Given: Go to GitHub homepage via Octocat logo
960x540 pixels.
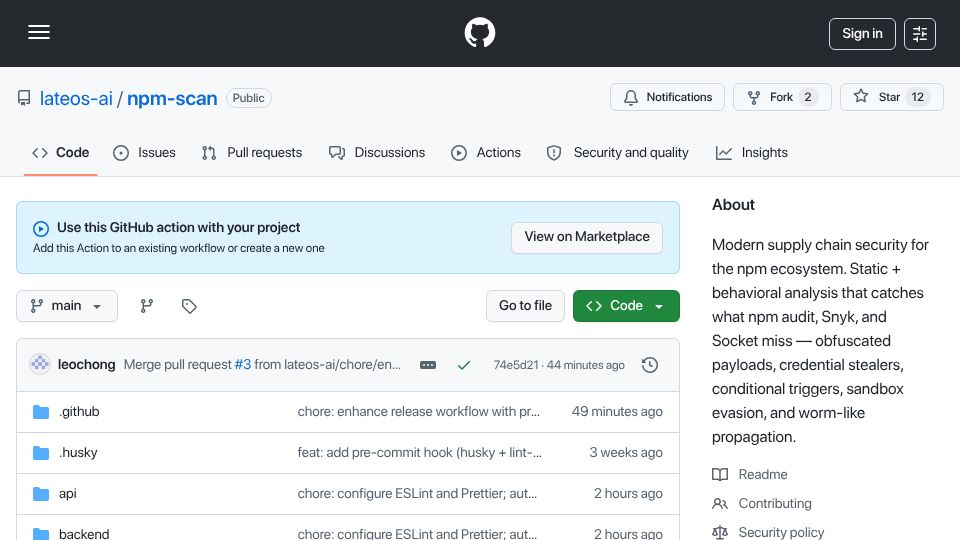Looking at the screenshot, I should [479, 32].
